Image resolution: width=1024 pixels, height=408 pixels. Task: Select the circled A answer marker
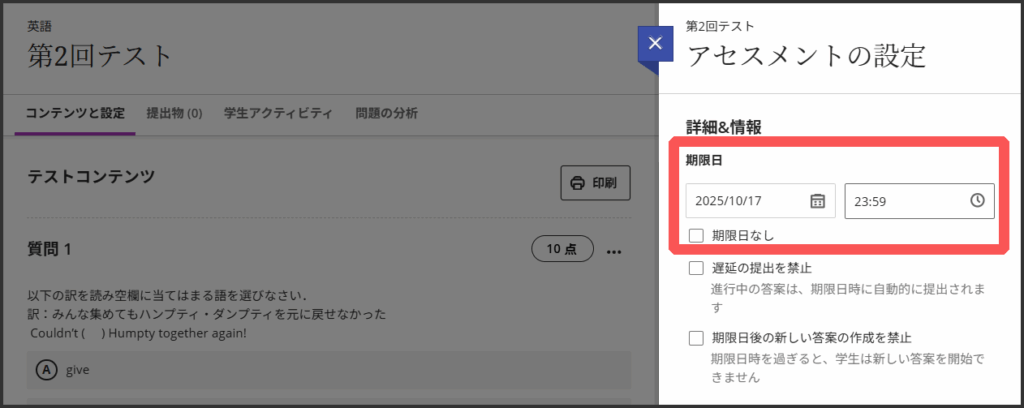pyautogui.click(x=45, y=370)
